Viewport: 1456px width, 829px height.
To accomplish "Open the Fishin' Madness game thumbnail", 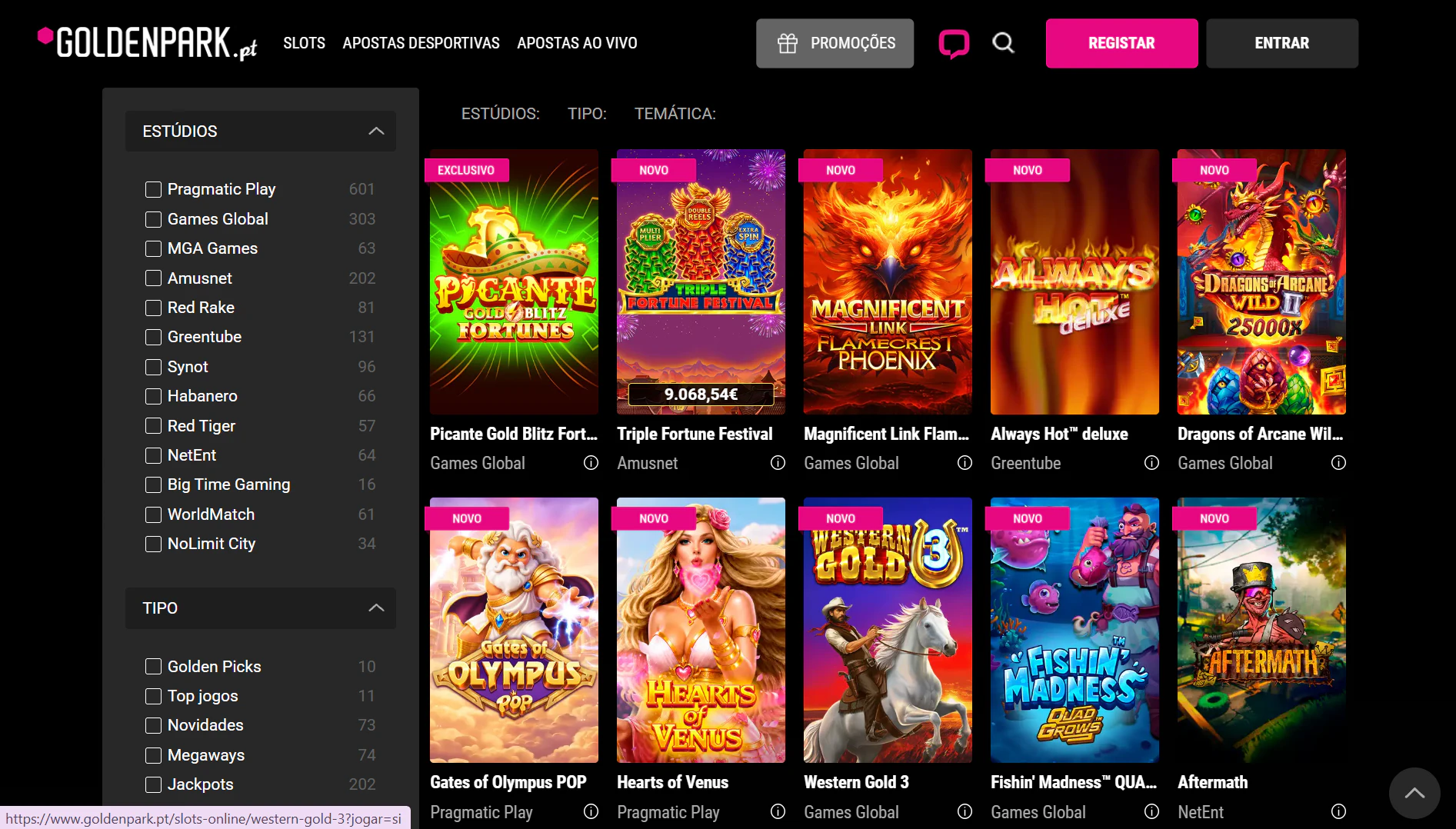I will pos(1075,630).
